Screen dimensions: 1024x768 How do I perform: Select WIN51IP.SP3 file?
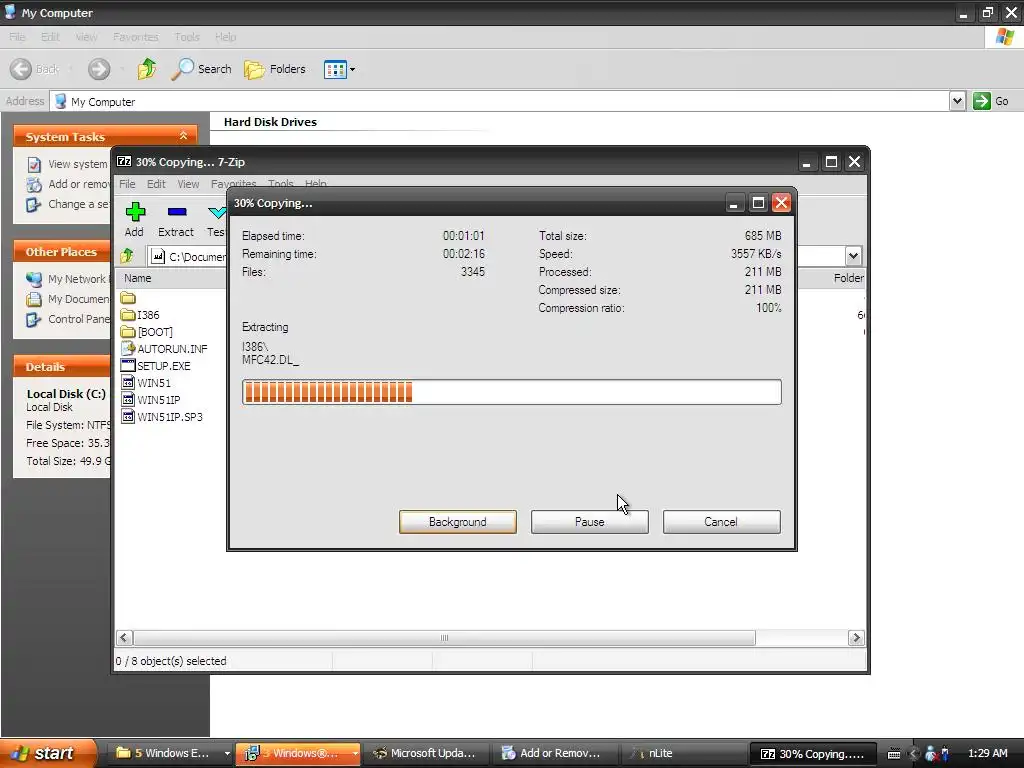[x=162, y=417]
